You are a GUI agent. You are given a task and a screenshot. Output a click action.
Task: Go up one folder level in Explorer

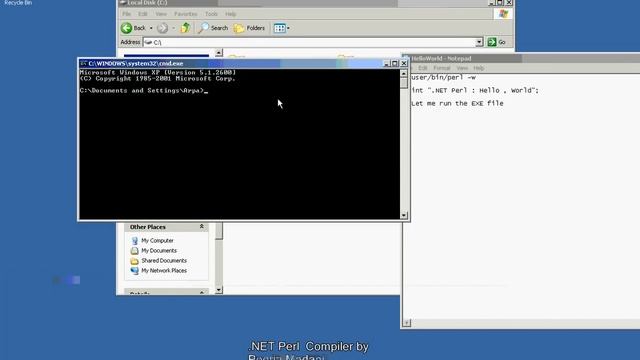pos(185,28)
